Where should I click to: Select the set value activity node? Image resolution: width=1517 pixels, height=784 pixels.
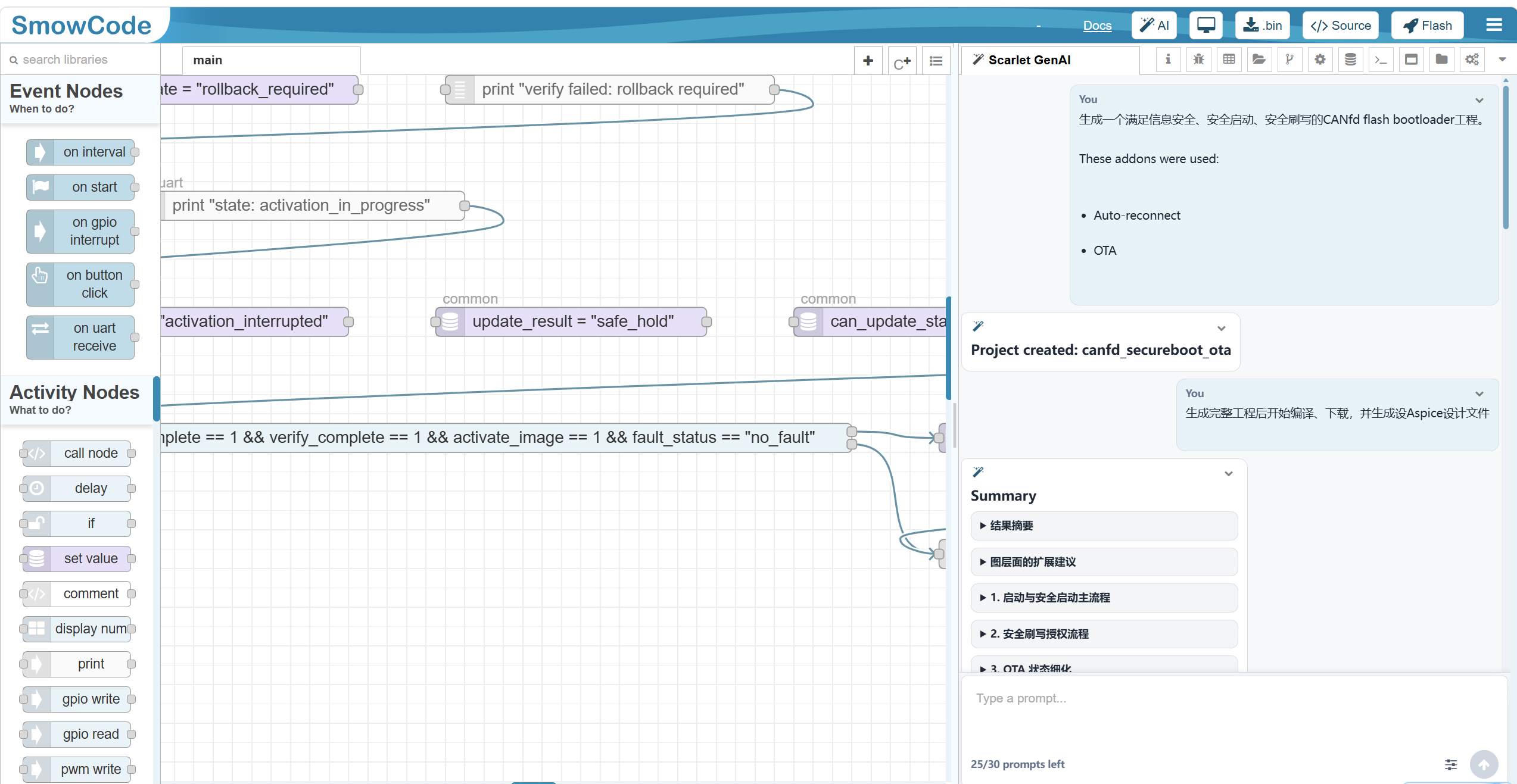(77, 559)
